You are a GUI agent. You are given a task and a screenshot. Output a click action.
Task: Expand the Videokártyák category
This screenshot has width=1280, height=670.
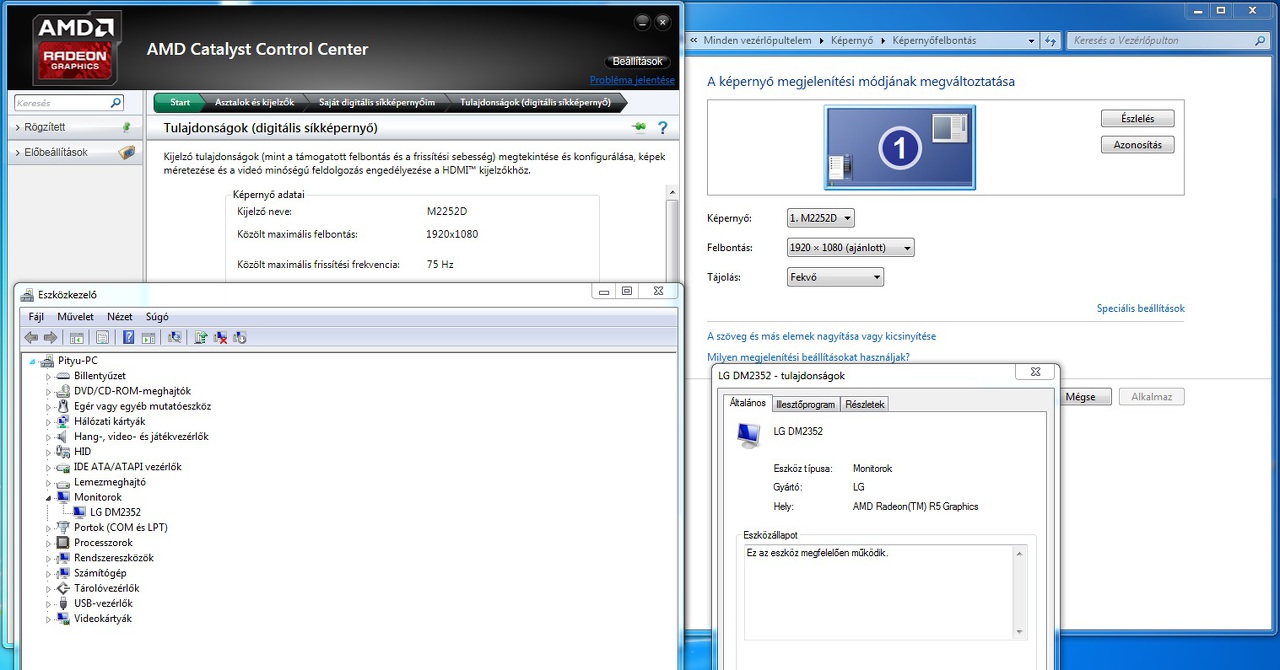pos(48,619)
